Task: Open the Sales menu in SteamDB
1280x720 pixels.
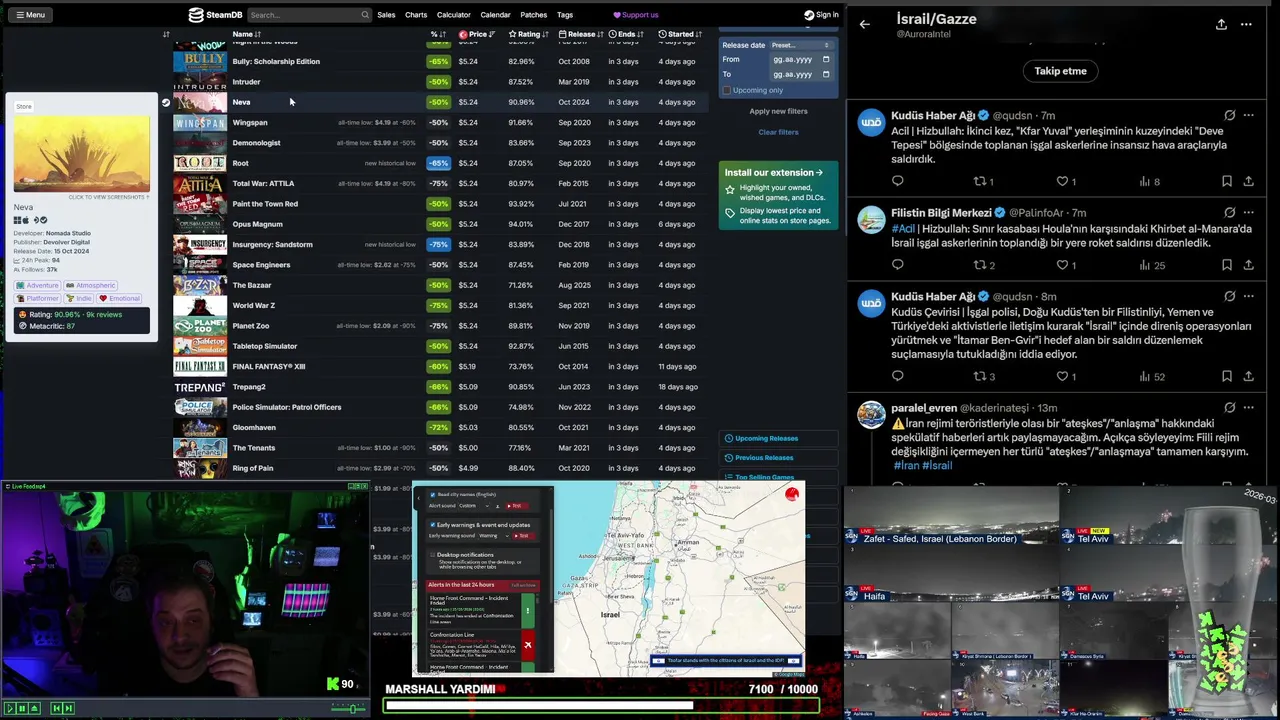Action: [386, 15]
